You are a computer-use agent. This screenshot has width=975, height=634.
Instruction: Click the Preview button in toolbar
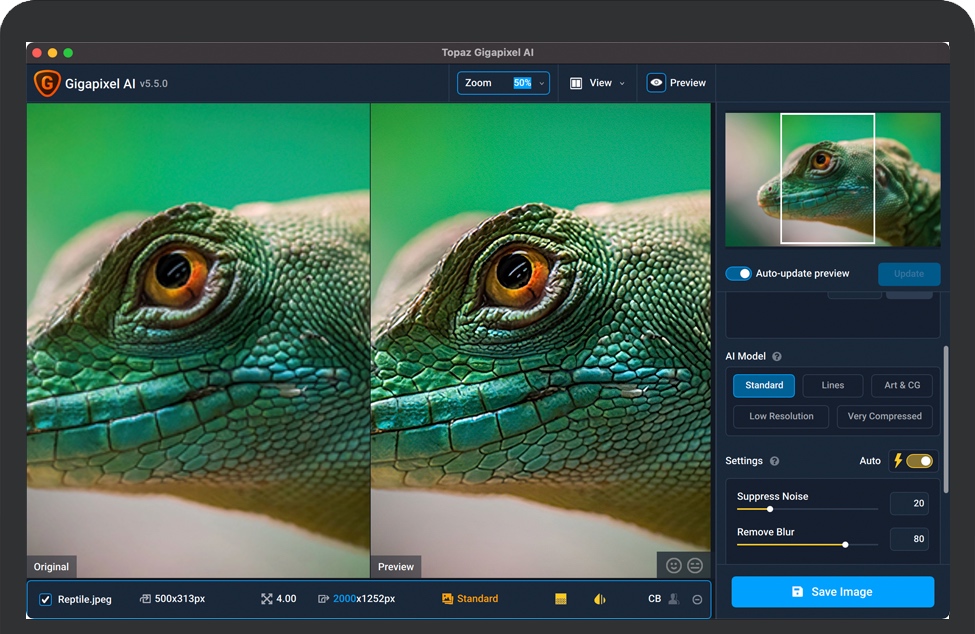(677, 83)
